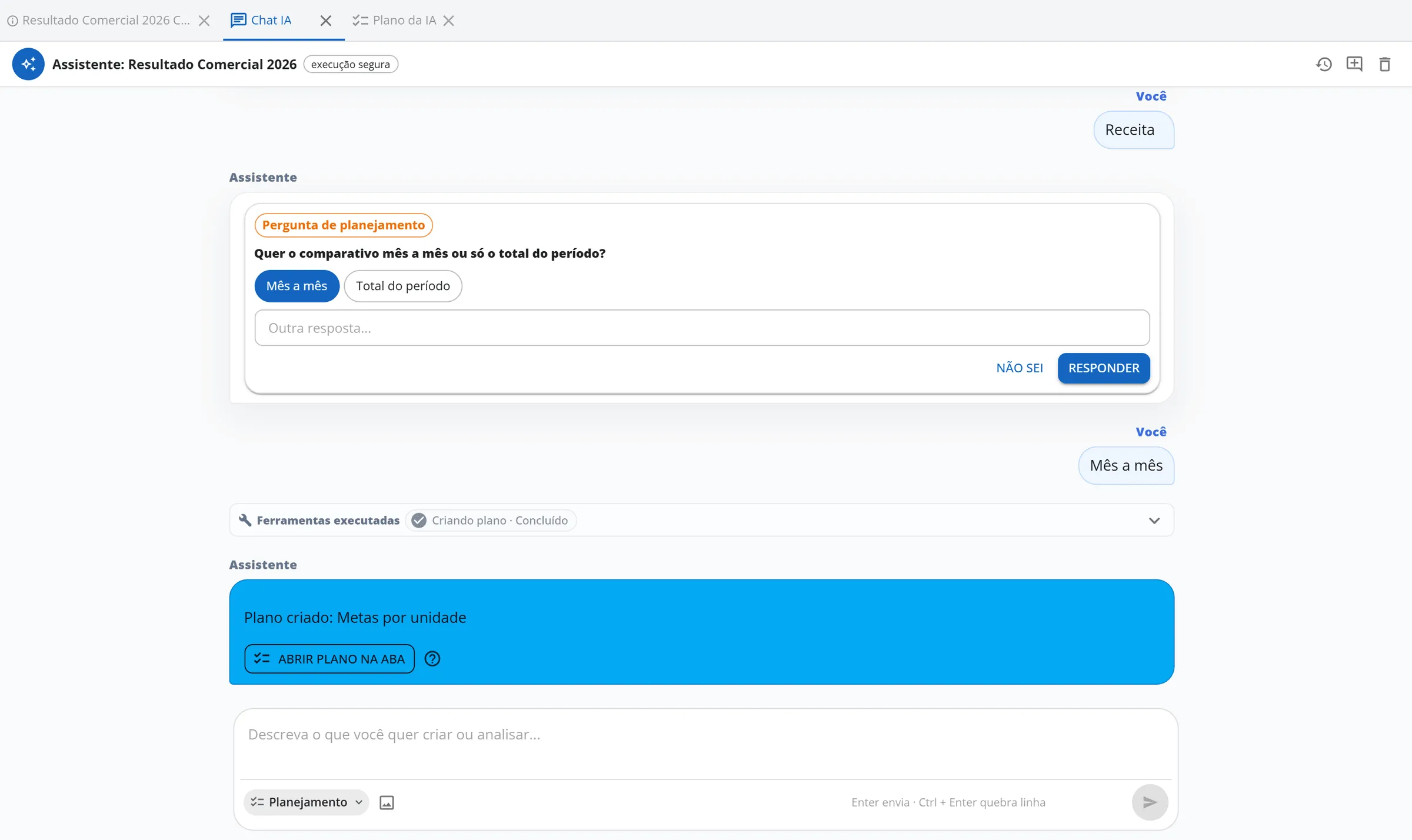Send message with the arrow button
Screen dimensions: 1412x840
point(1150,802)
